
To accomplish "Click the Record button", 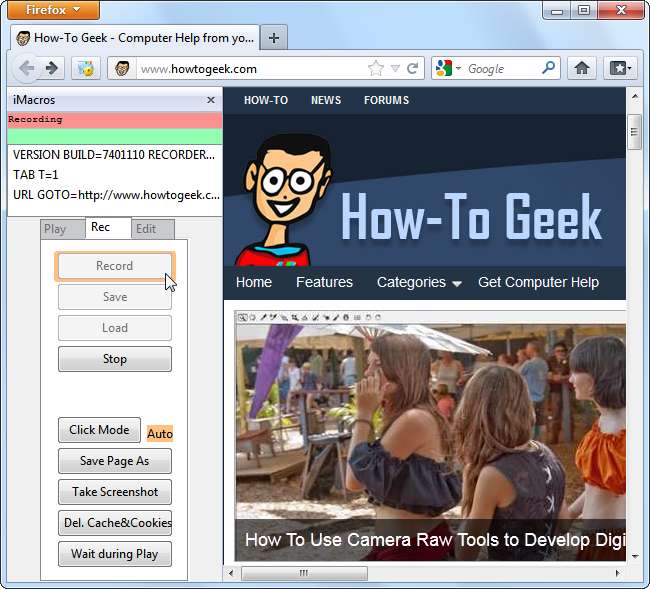I will point(114,266).
